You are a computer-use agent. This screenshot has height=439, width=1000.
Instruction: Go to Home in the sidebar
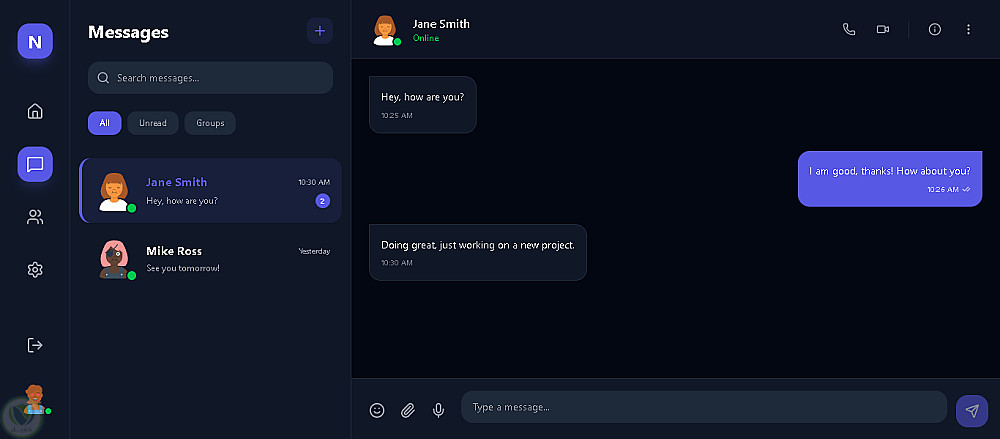point(35,111)
